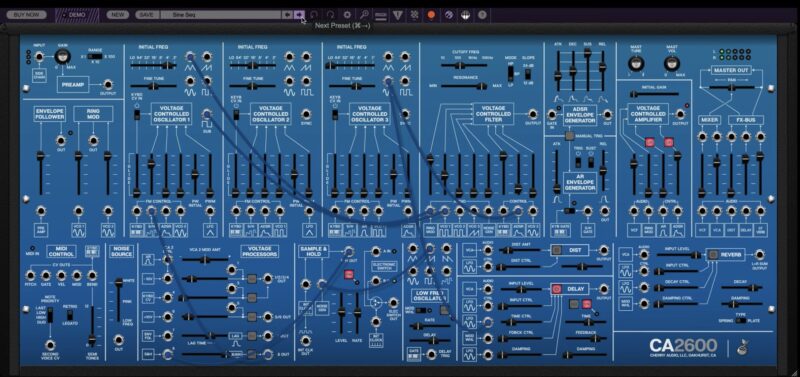
Task: Toggle the REVERB effect on button
Action: (x=713, y=254)
